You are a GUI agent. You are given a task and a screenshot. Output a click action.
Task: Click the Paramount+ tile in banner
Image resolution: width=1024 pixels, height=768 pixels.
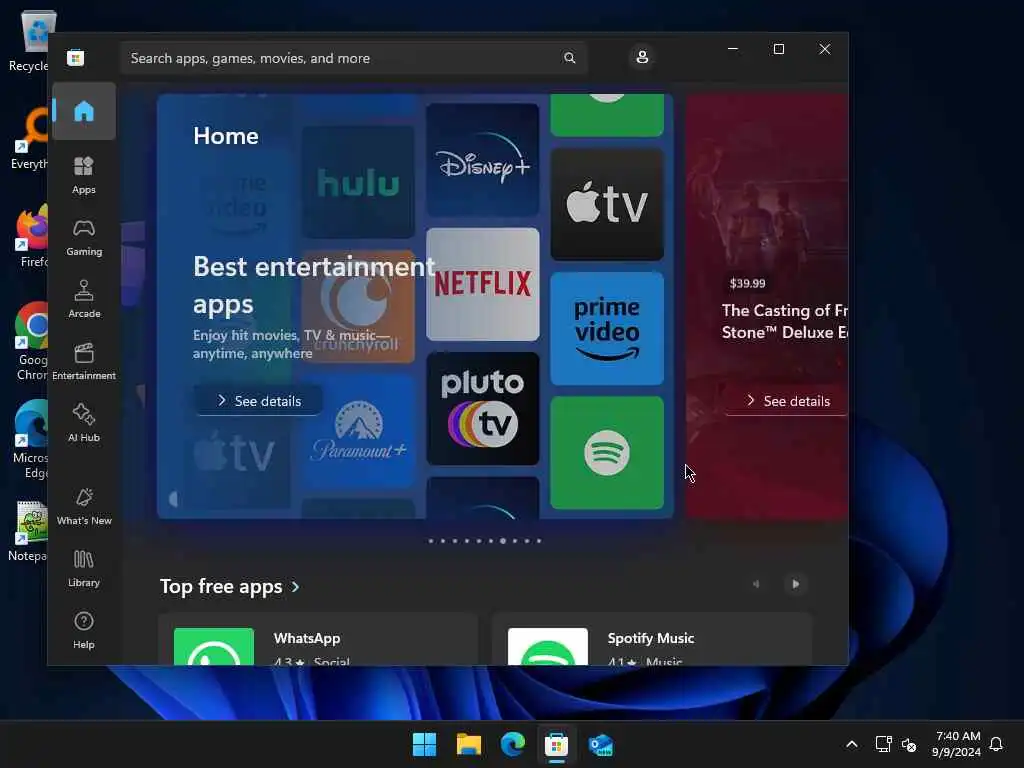(358, 431)
